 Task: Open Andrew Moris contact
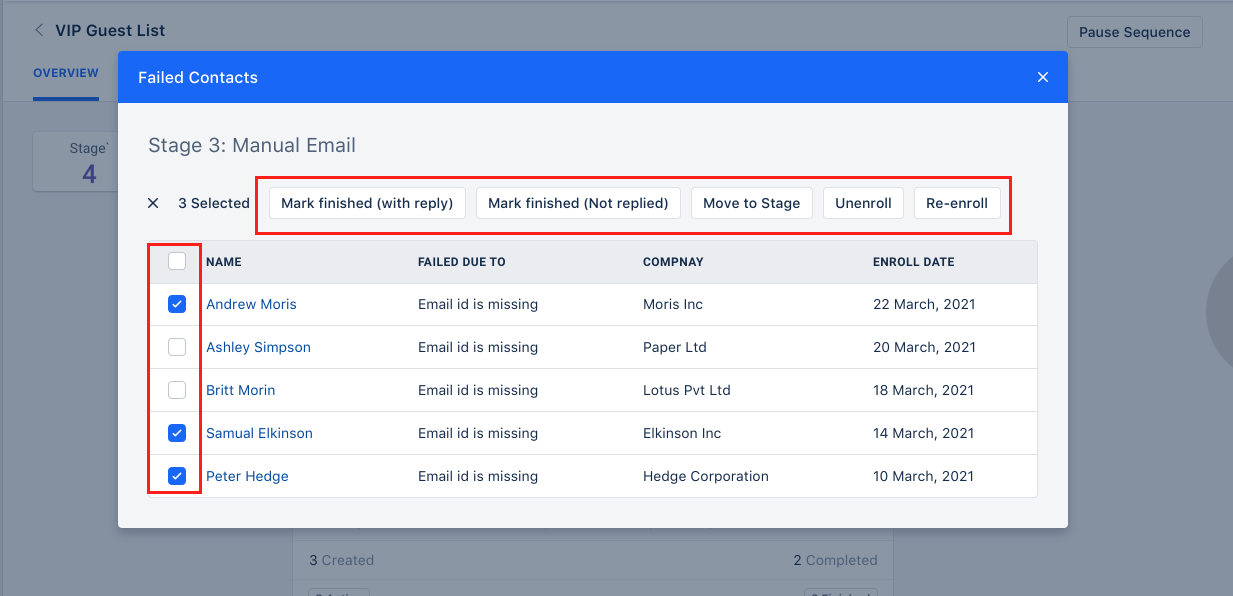pyautogui.click(x=251, y=304)
